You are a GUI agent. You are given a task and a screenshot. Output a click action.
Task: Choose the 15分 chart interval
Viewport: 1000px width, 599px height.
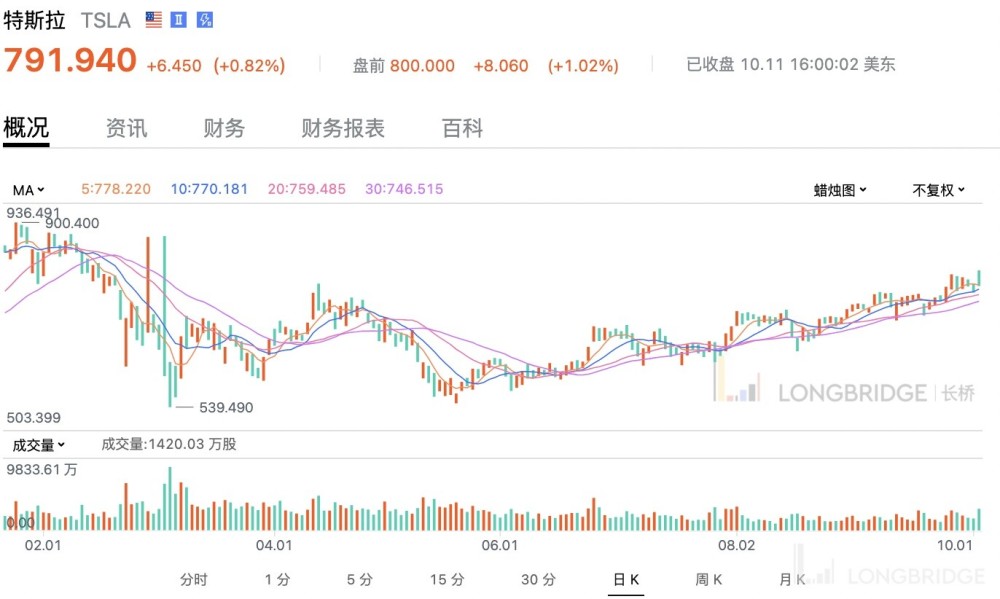(447, 579)
